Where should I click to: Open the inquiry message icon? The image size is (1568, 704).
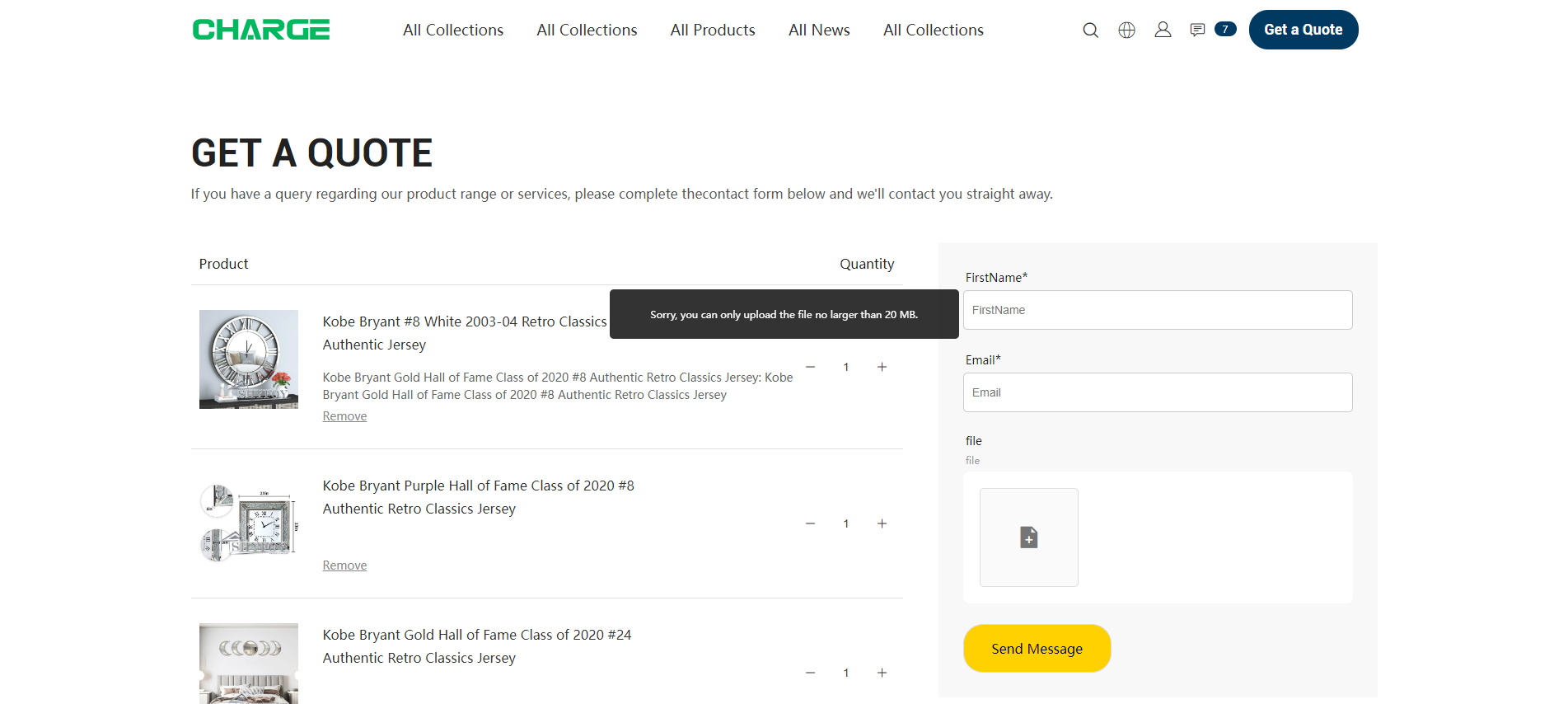pyautogui.click(x=1198, y=30)
